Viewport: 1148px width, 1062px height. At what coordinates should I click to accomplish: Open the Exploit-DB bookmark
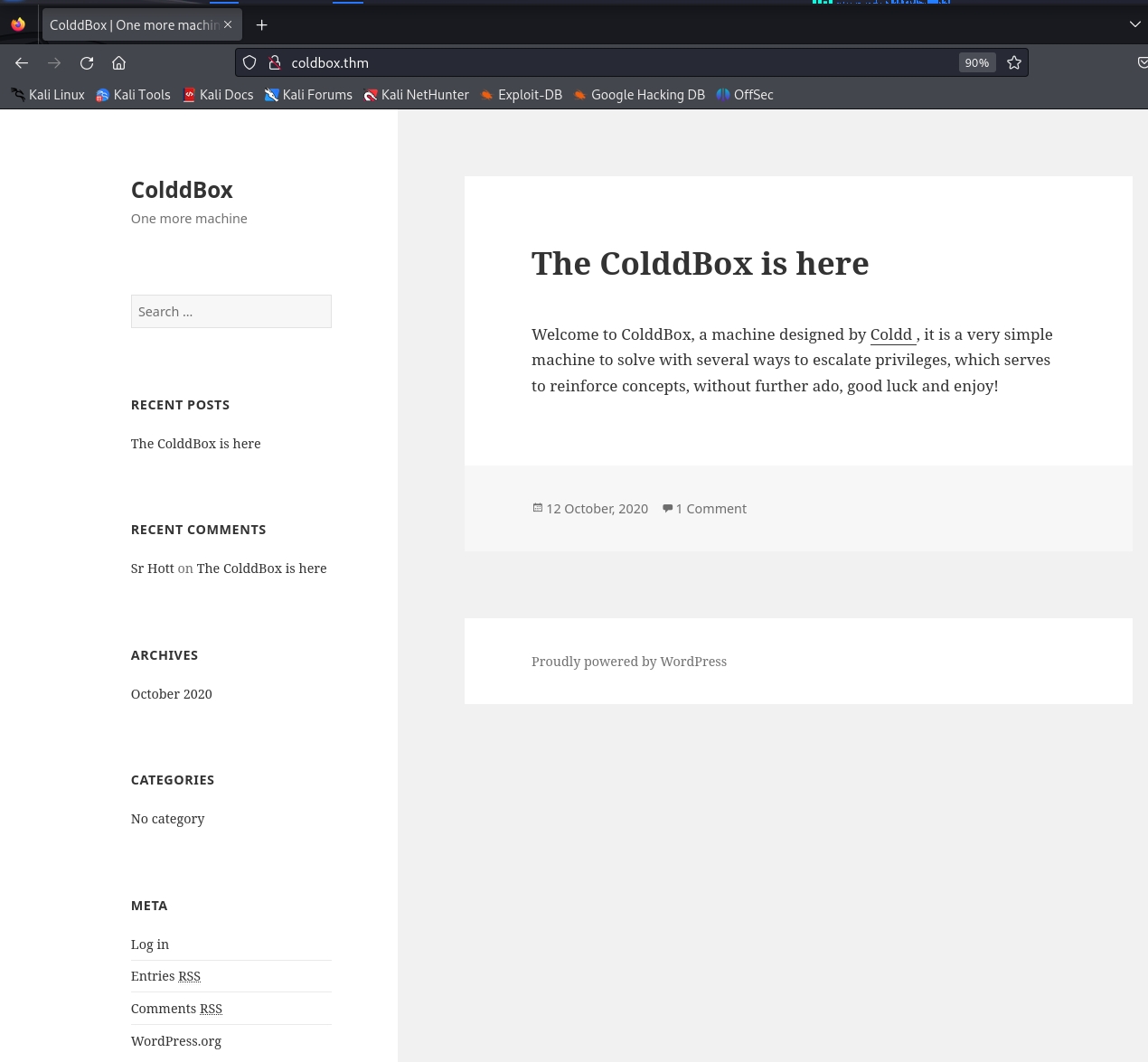point(521,95)
